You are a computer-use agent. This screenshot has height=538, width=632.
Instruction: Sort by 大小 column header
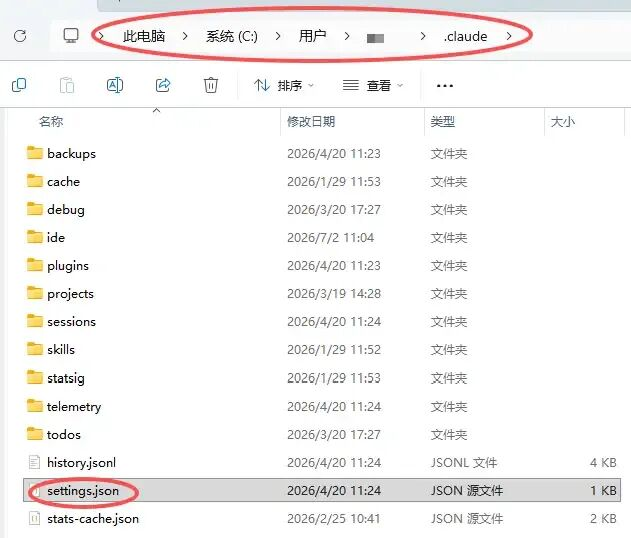point(563,121)
